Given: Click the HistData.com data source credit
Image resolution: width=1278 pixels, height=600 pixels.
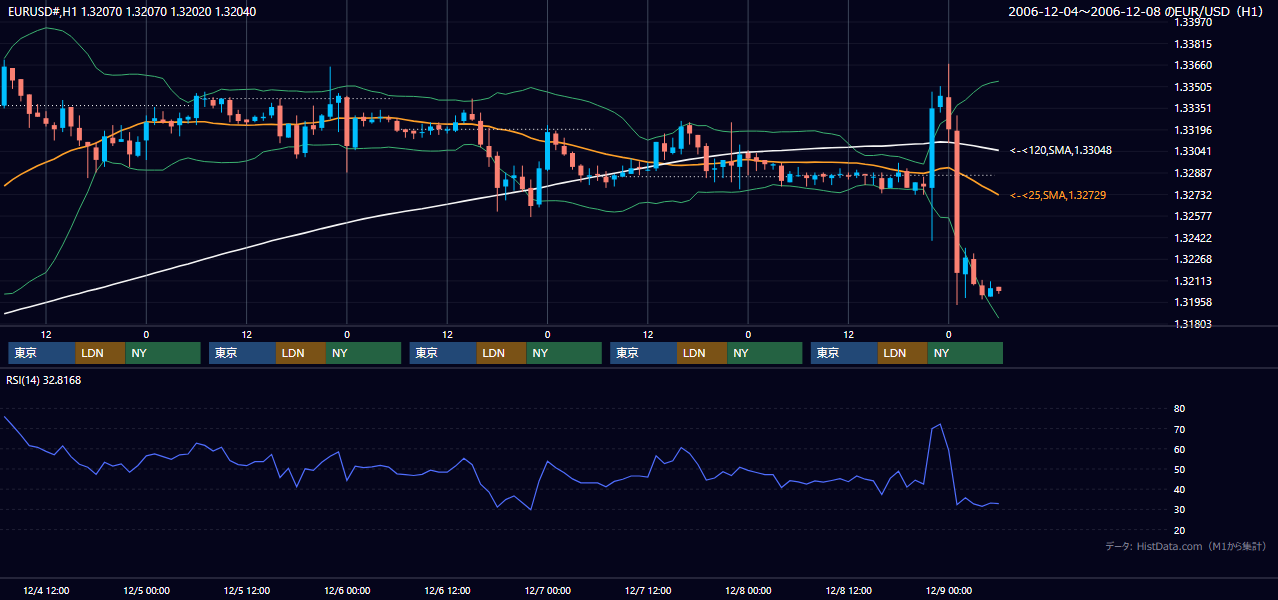Looking at the screenshot, I should pyautogui.click(x=1186, y=547).
